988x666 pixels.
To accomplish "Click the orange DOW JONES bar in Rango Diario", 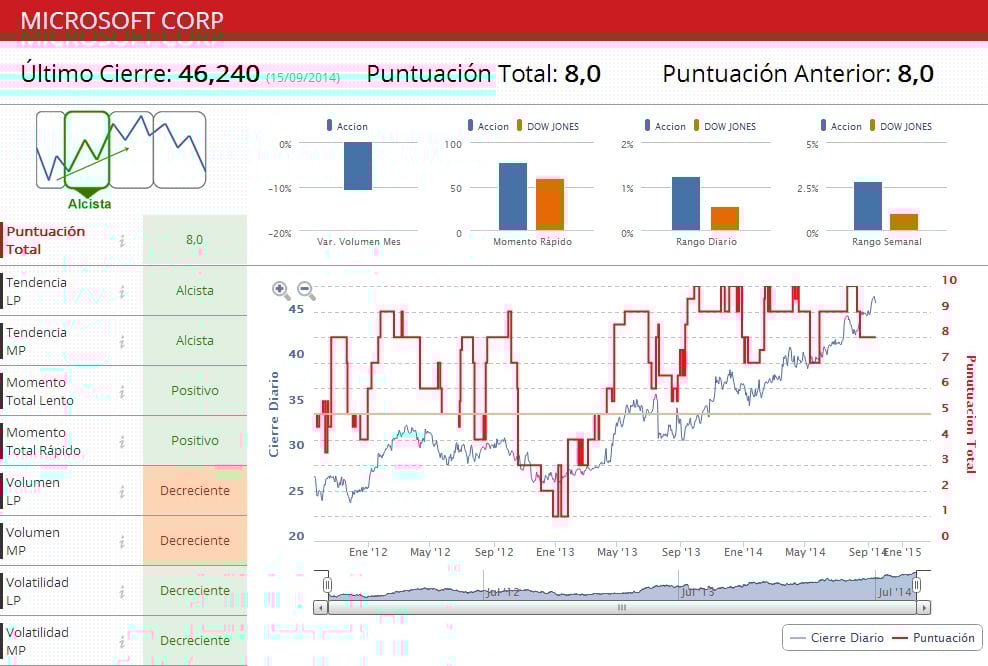I will coord(725,219).
